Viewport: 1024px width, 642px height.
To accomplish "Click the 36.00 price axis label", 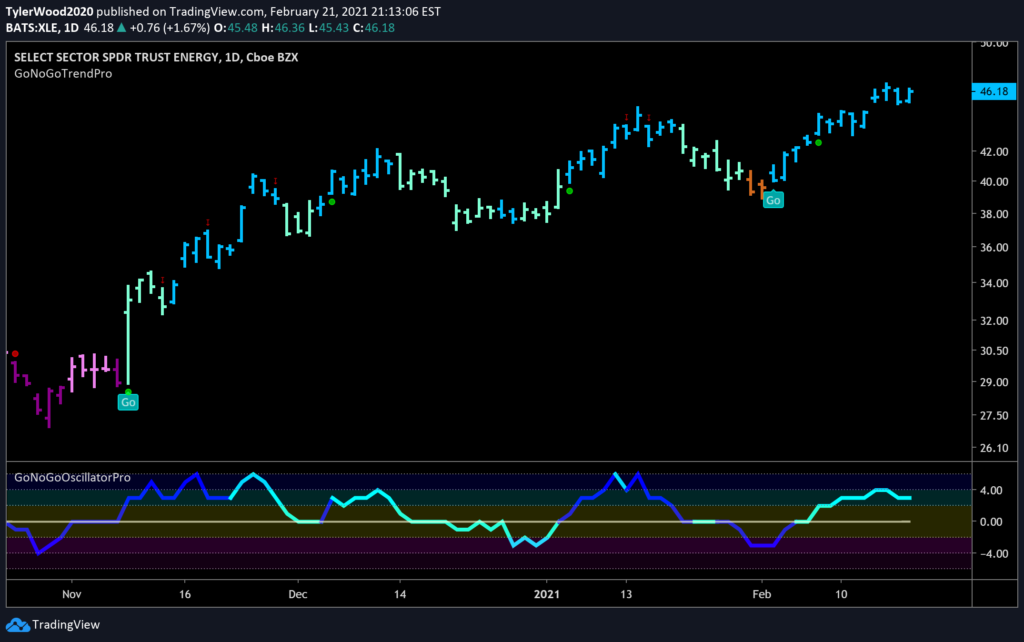I will point(994,248).
